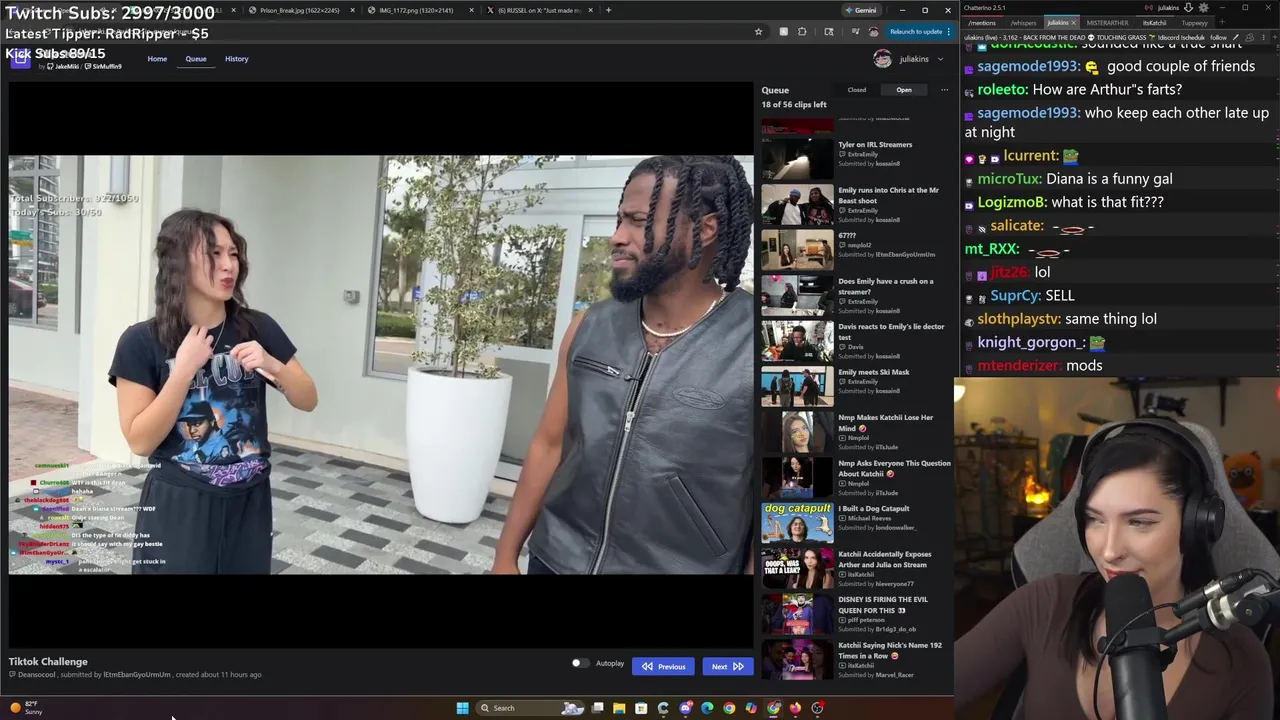Image resolution: width=1280 pixels, height=720 pixels.
Task: Open the queue options three-dot menu
Action: pos(944,90)
